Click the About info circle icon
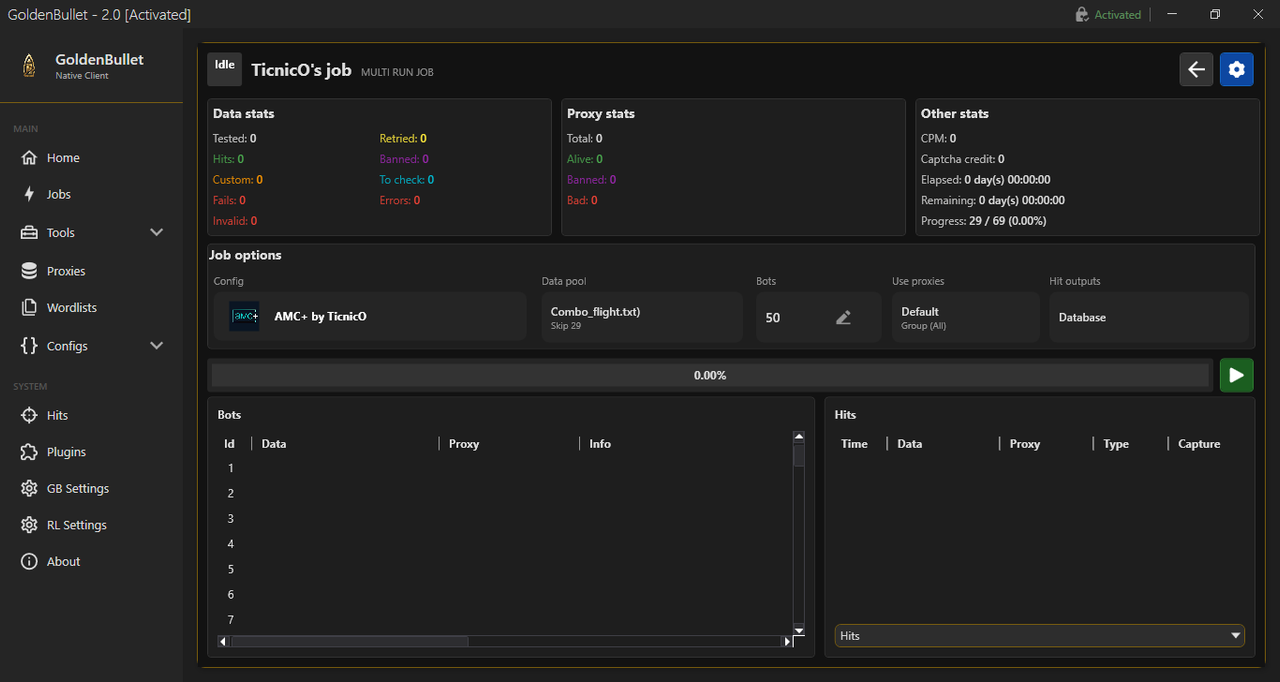Viewport: 1280px width, 682px height. (29, 562)
